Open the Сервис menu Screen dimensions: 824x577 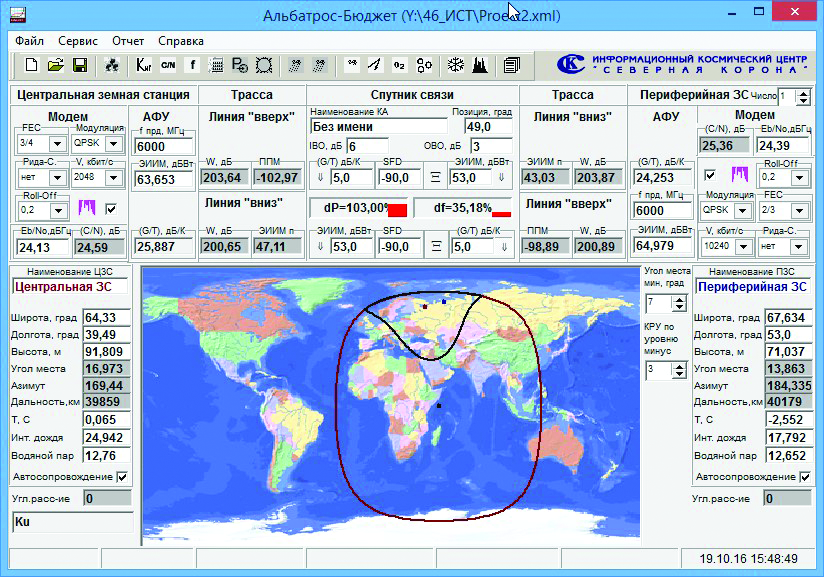click(78, 41)
